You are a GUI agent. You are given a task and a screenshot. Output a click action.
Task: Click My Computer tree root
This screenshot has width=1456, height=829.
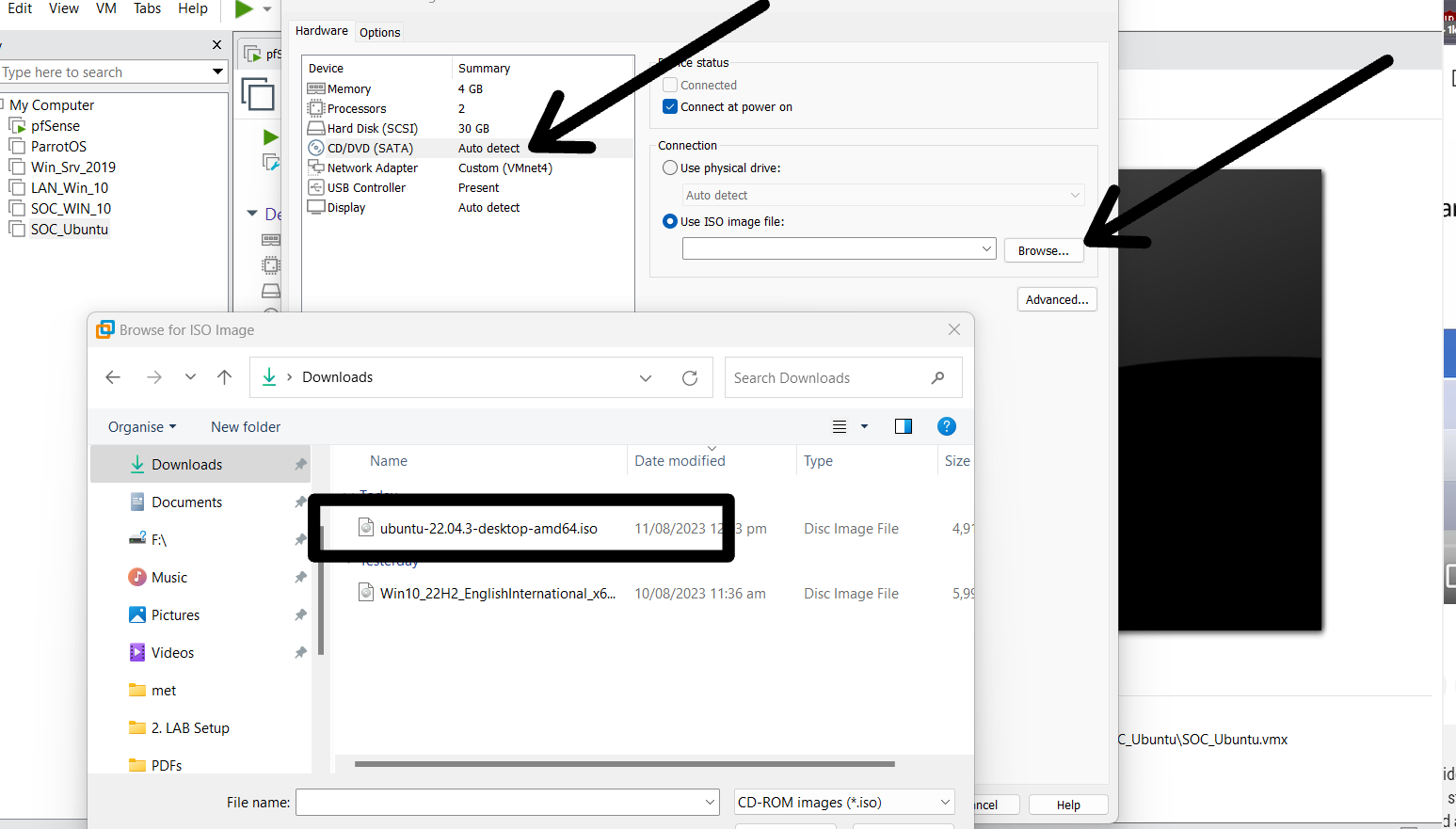(52, 105)
